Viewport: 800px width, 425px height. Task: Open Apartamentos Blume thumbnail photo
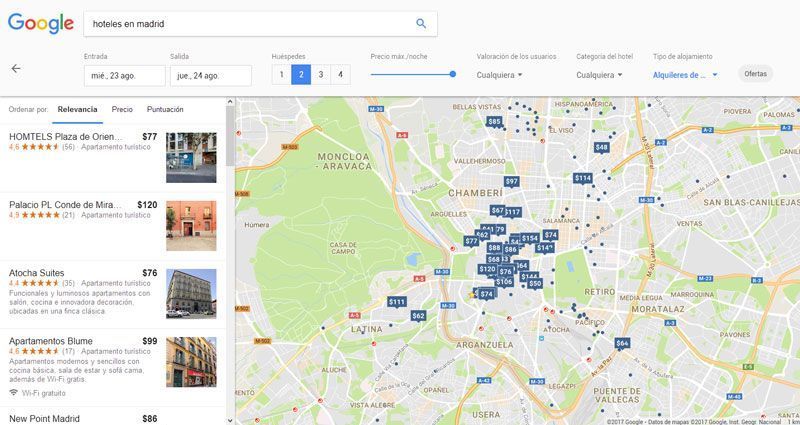click(191, 362)
